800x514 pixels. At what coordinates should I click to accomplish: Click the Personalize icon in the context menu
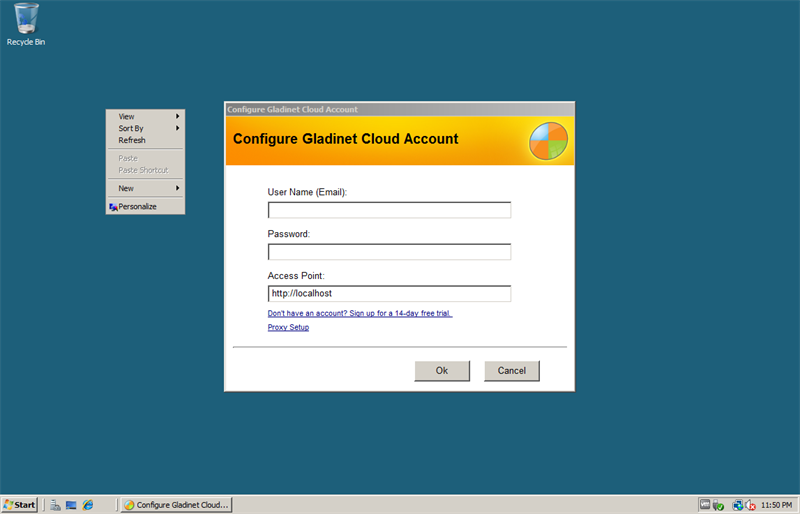click(113, 207)
